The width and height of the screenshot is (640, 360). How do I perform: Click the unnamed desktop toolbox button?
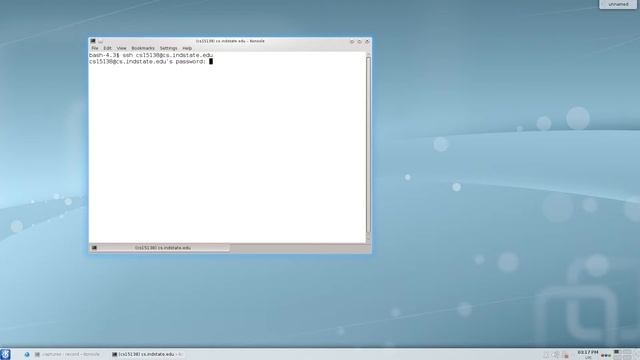click(618, 4)
